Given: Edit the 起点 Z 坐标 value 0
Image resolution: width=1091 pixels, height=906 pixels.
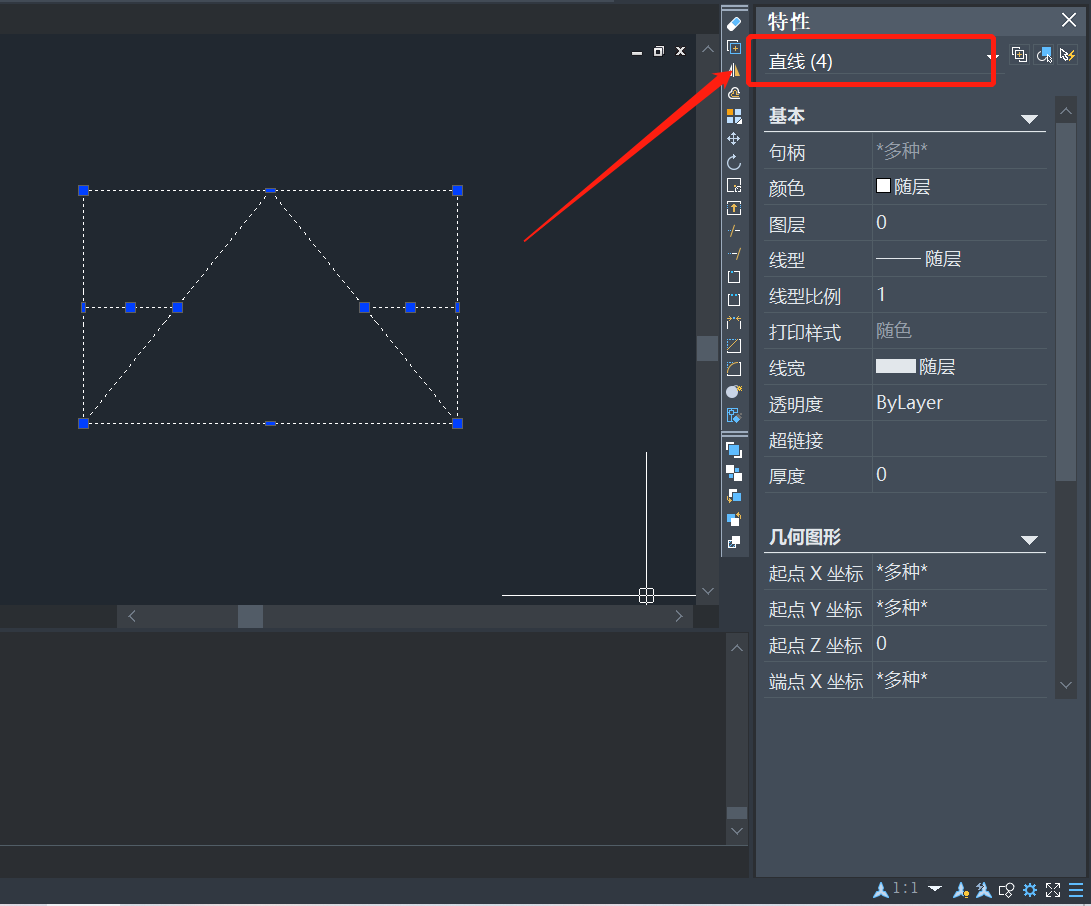Looking at the screenshot, I should (x=959, y=644).
